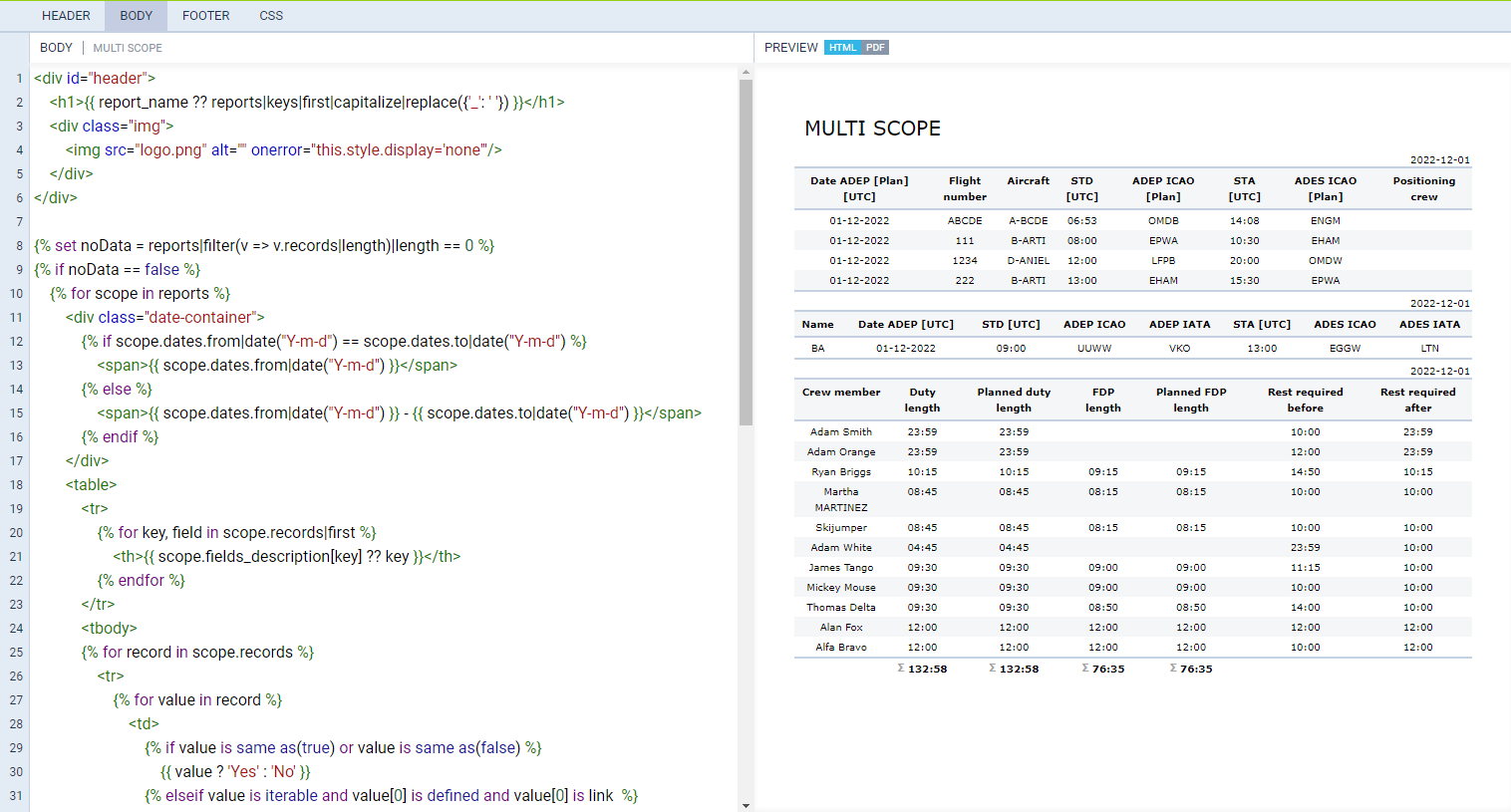
Task: Click the PREVIEW label
Action: click(791, 48)
